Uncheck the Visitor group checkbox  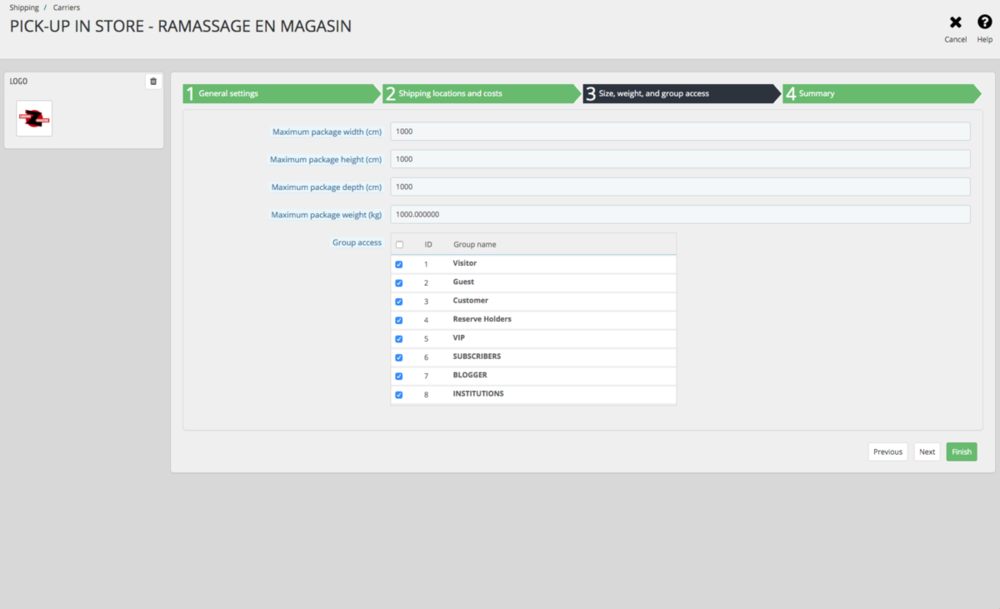400,264
